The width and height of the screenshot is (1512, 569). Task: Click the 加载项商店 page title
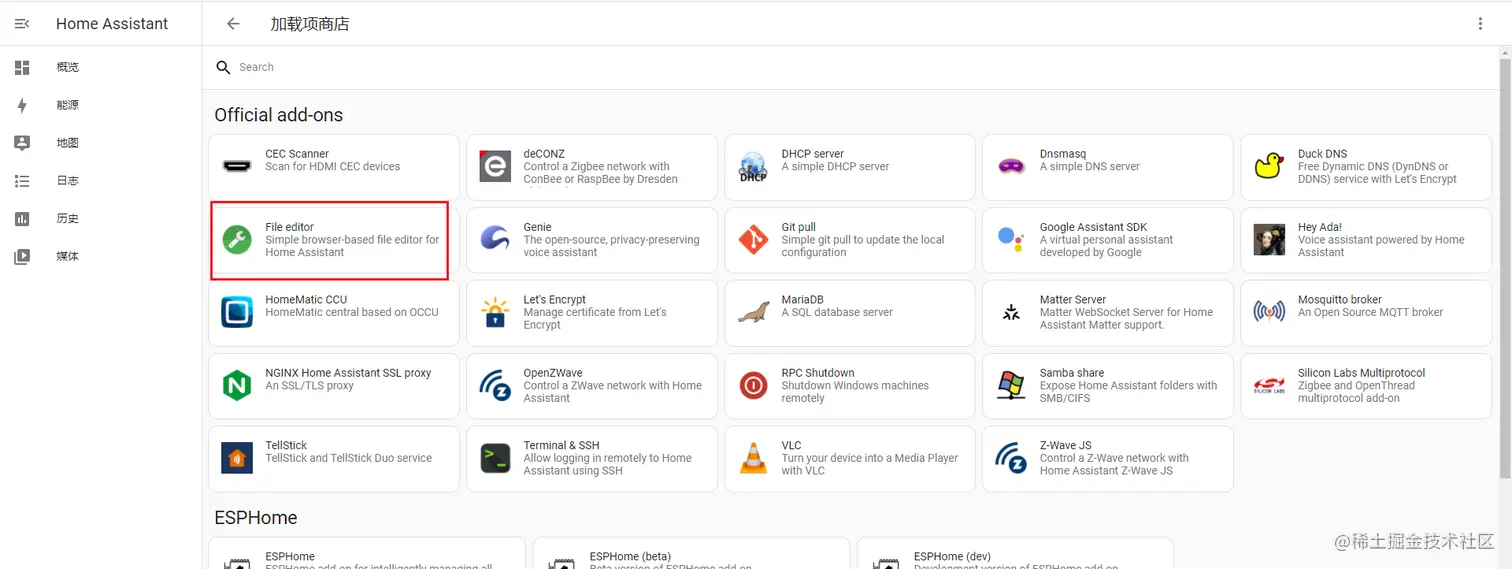point(310,24)
